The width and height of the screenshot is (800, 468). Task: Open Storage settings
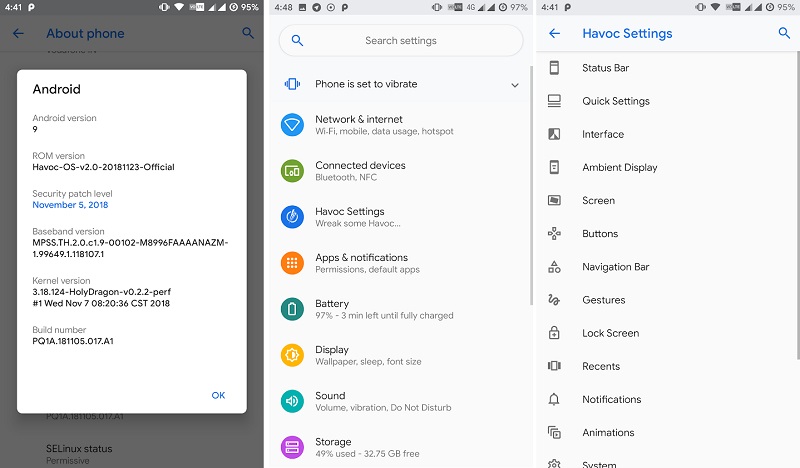(401, 447)
